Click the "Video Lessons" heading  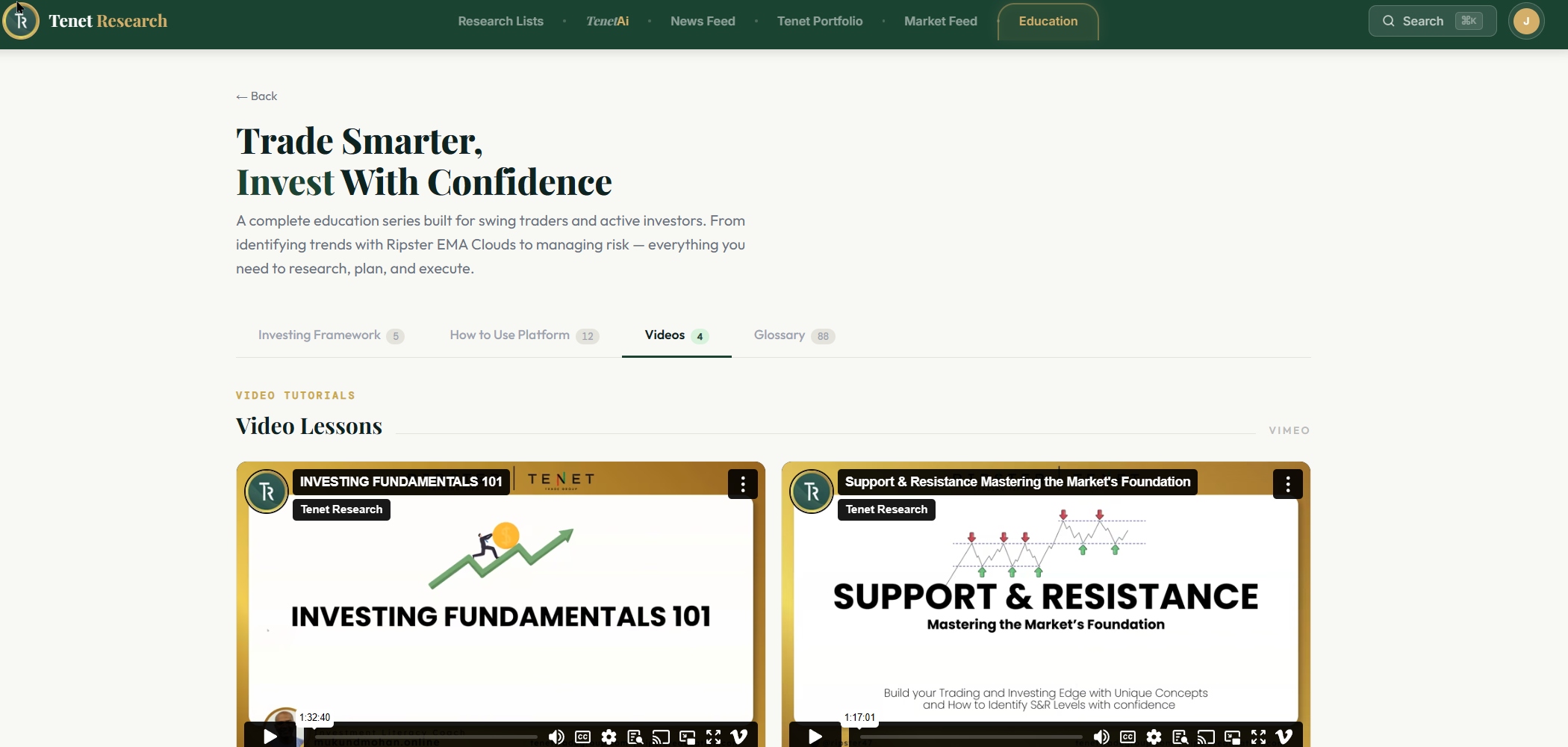tap(309, 426)
